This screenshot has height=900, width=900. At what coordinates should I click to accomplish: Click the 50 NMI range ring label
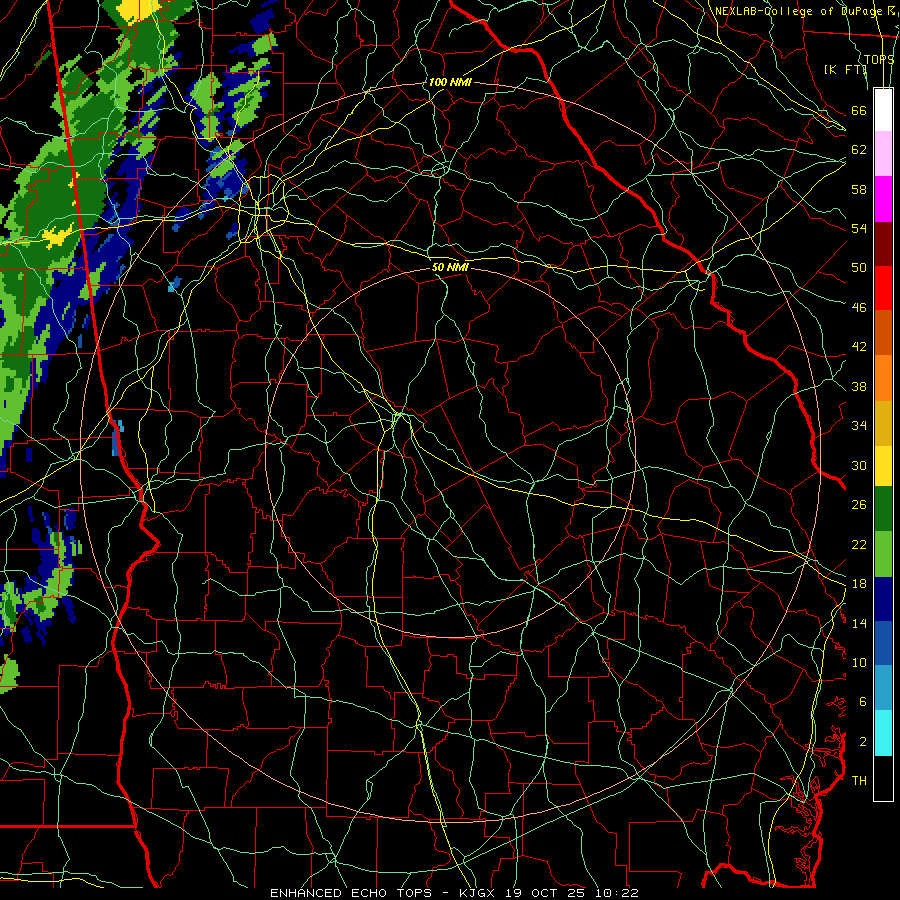450,267
